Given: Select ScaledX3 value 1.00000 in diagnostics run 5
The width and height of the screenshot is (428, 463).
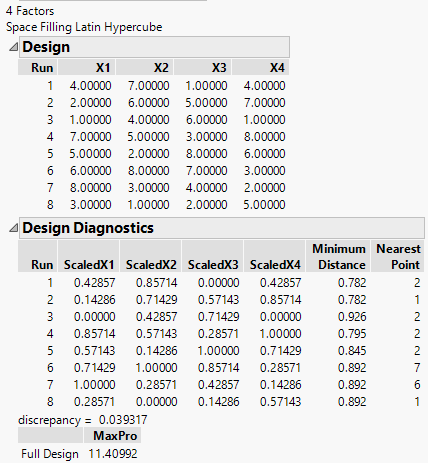Looking at the screenshot, I should pyautogui.click(x=218, y=351).
